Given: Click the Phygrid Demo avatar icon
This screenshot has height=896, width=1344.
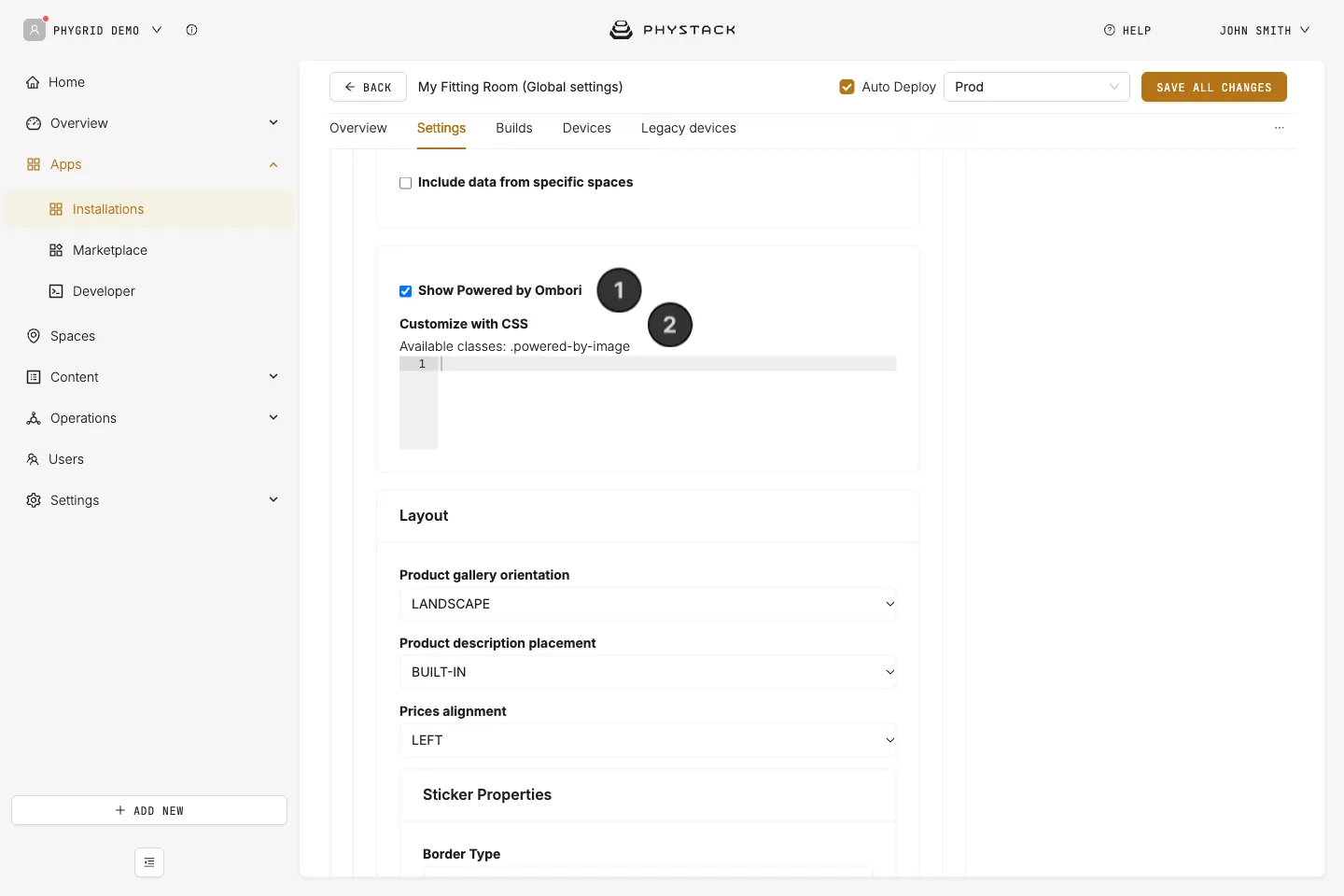Looking at the screenshot, I should [x=35, y=30].
